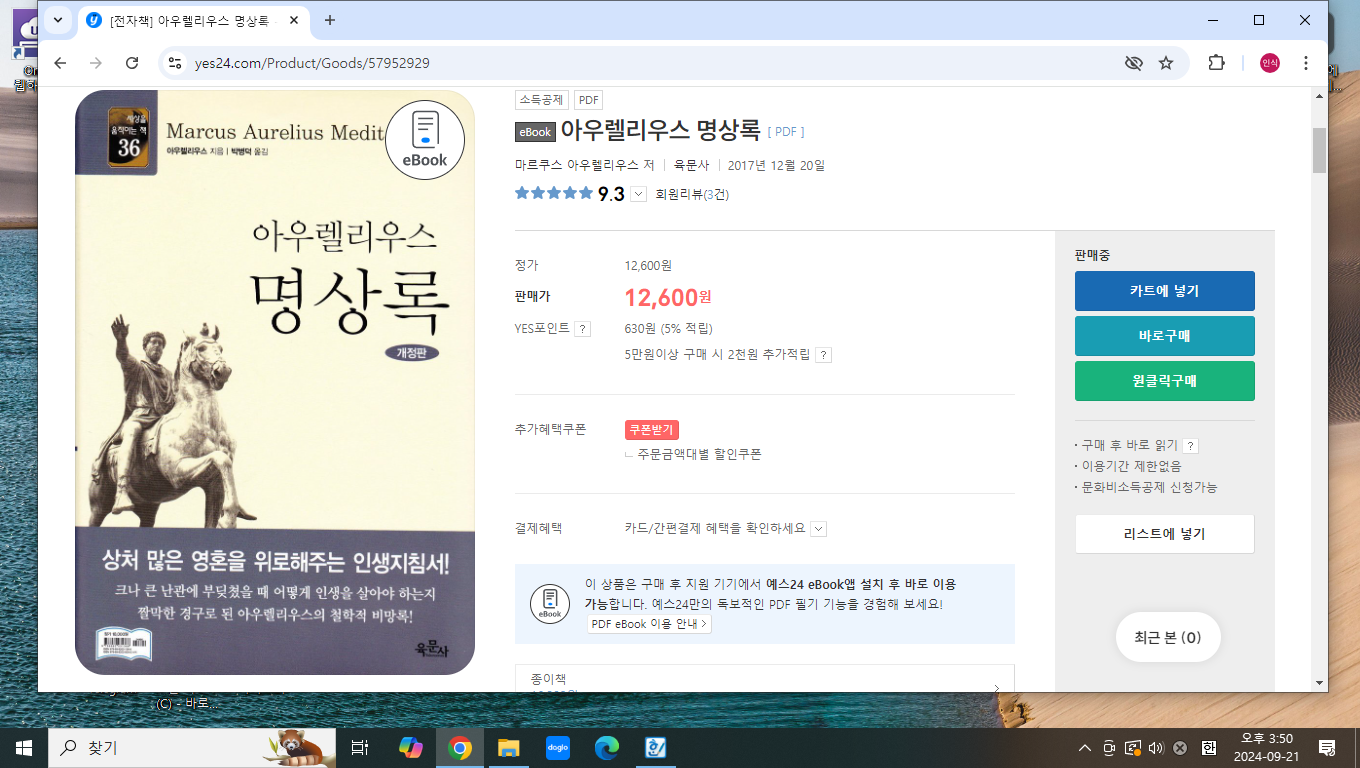Expand the 9.3 rating dropdown arrow

point(639,194)
